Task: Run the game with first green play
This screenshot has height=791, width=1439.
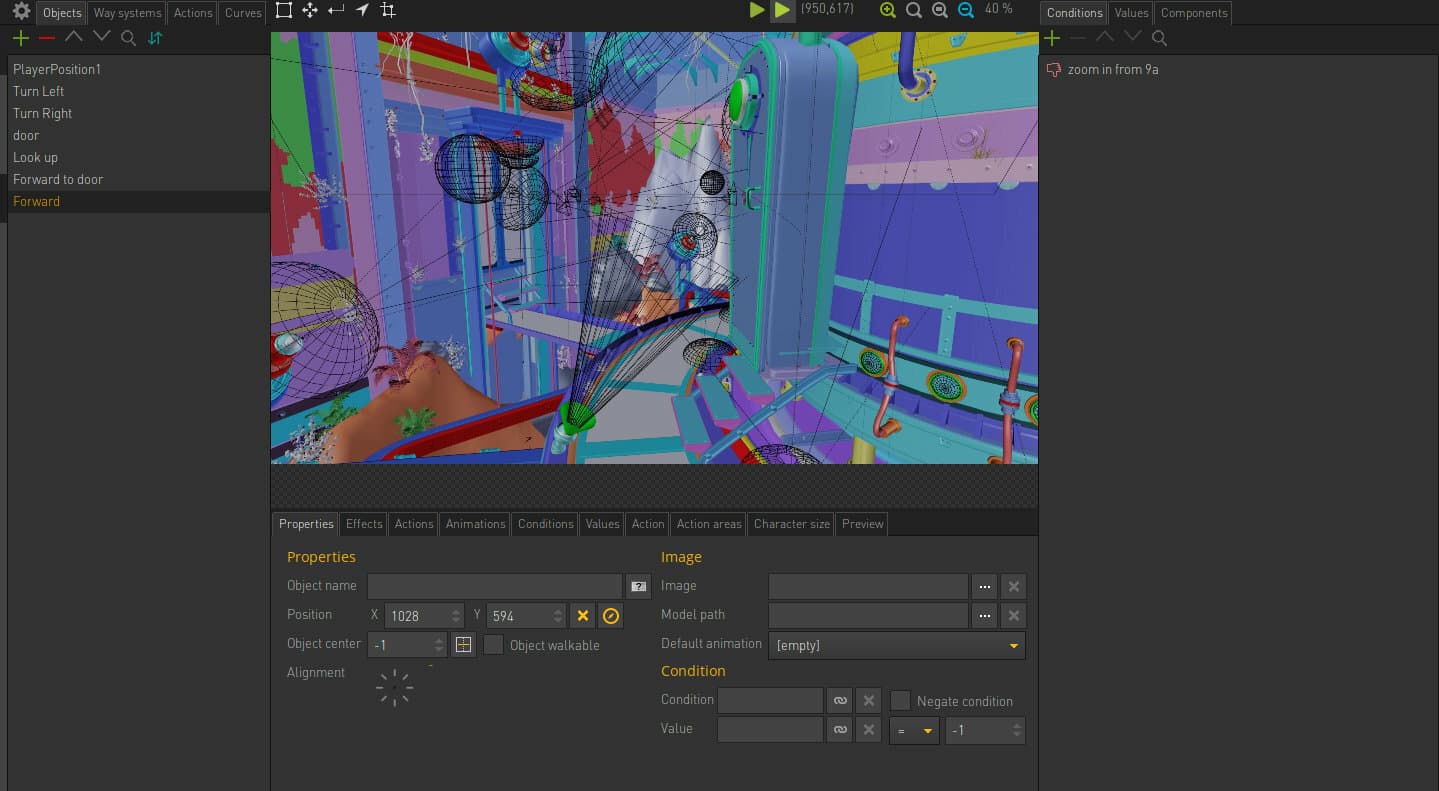Action: click(x=757, y=10)
